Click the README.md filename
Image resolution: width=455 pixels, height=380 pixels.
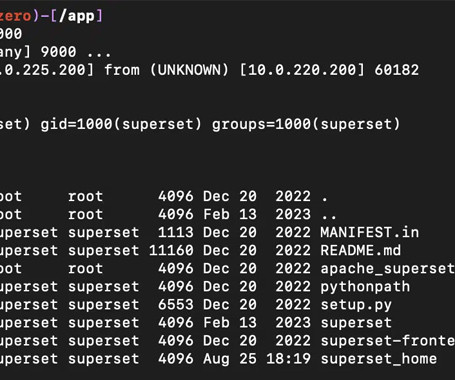coord(361,250)
